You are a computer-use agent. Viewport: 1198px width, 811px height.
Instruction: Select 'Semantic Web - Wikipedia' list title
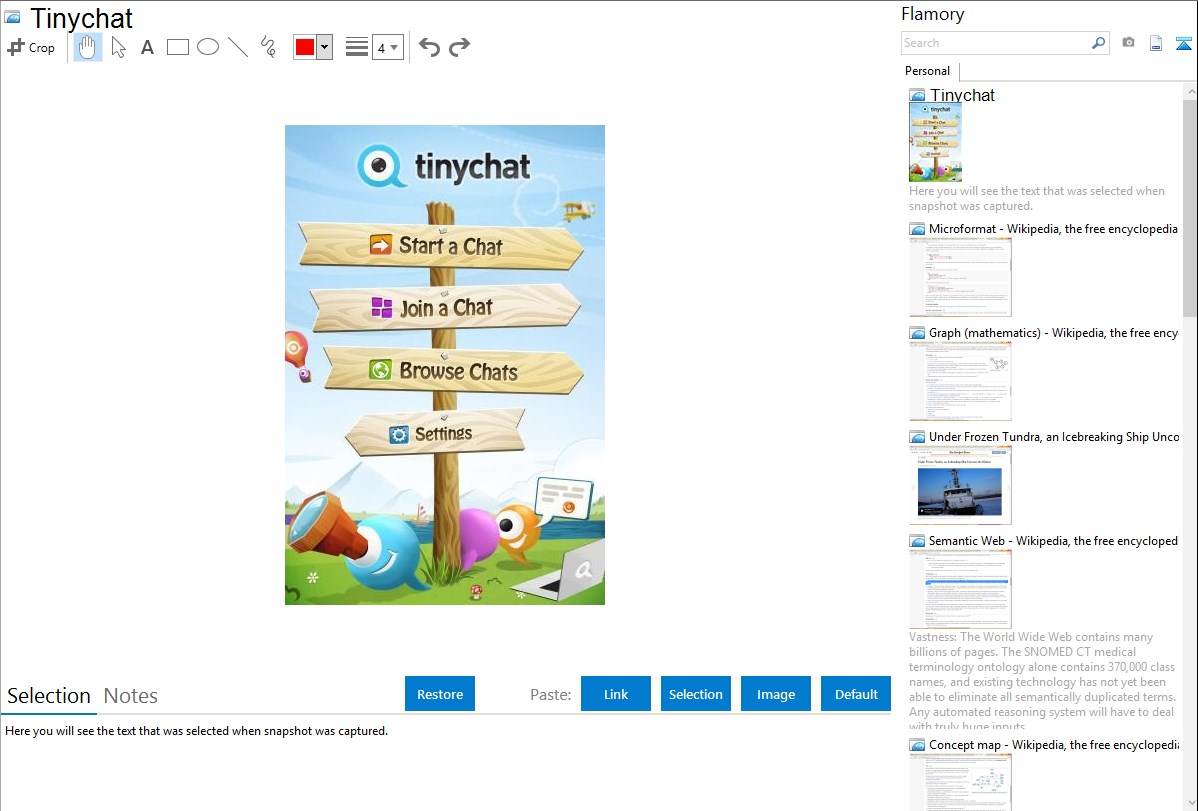click(1054, 540)
